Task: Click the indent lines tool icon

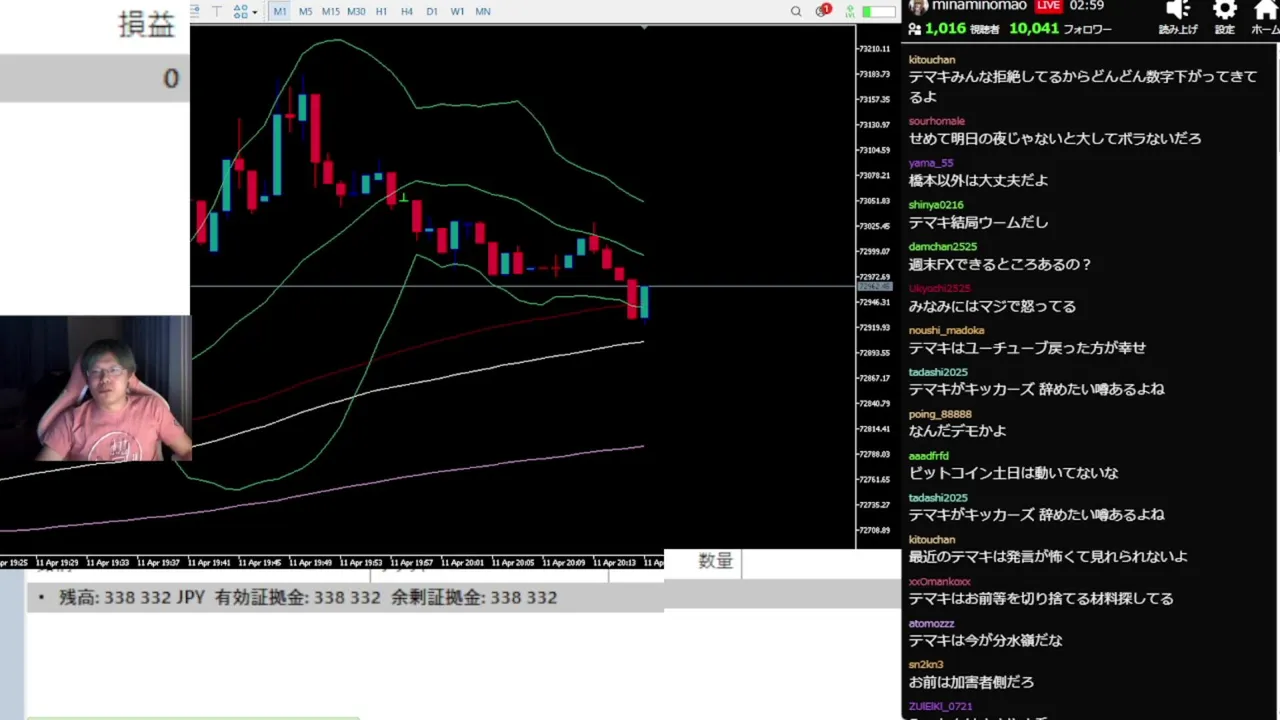Action: point(195,11)
